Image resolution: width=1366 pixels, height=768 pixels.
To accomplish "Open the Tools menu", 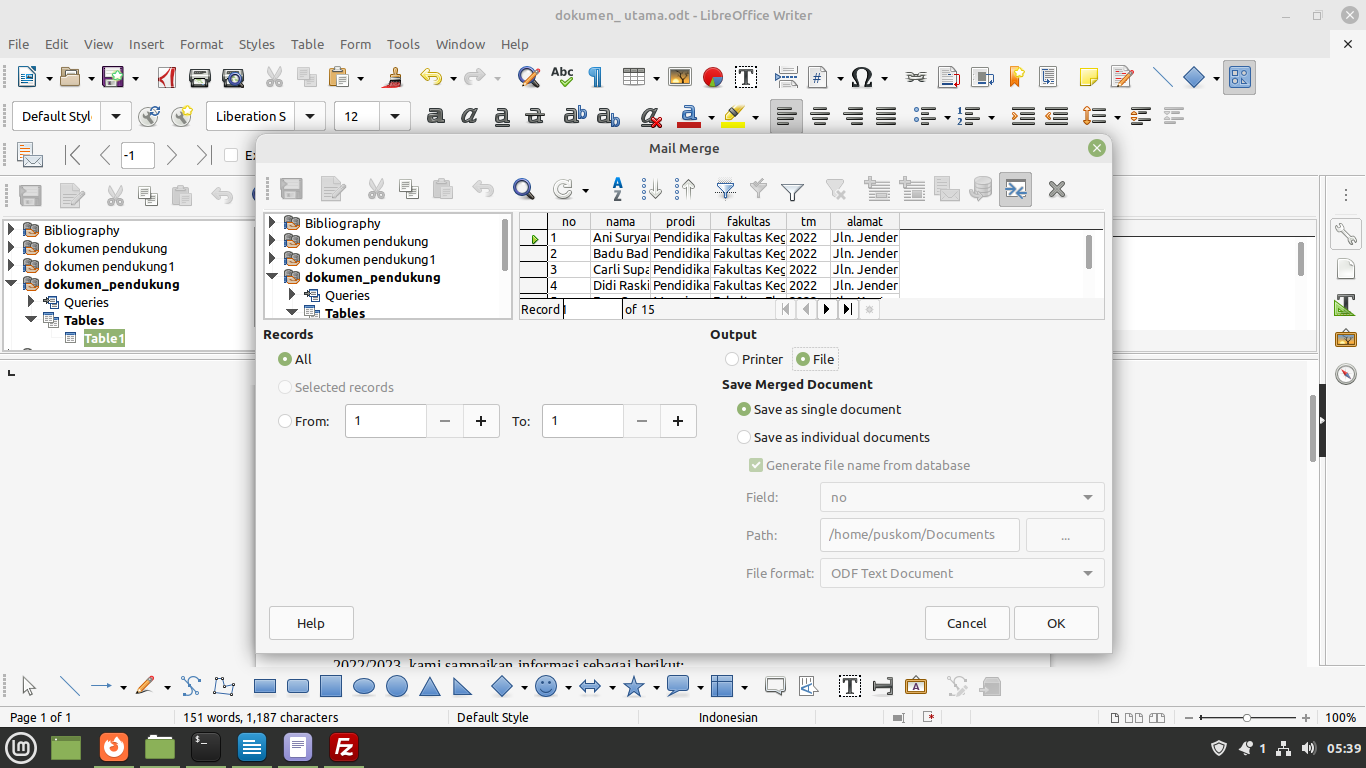I will click(403, 44).
